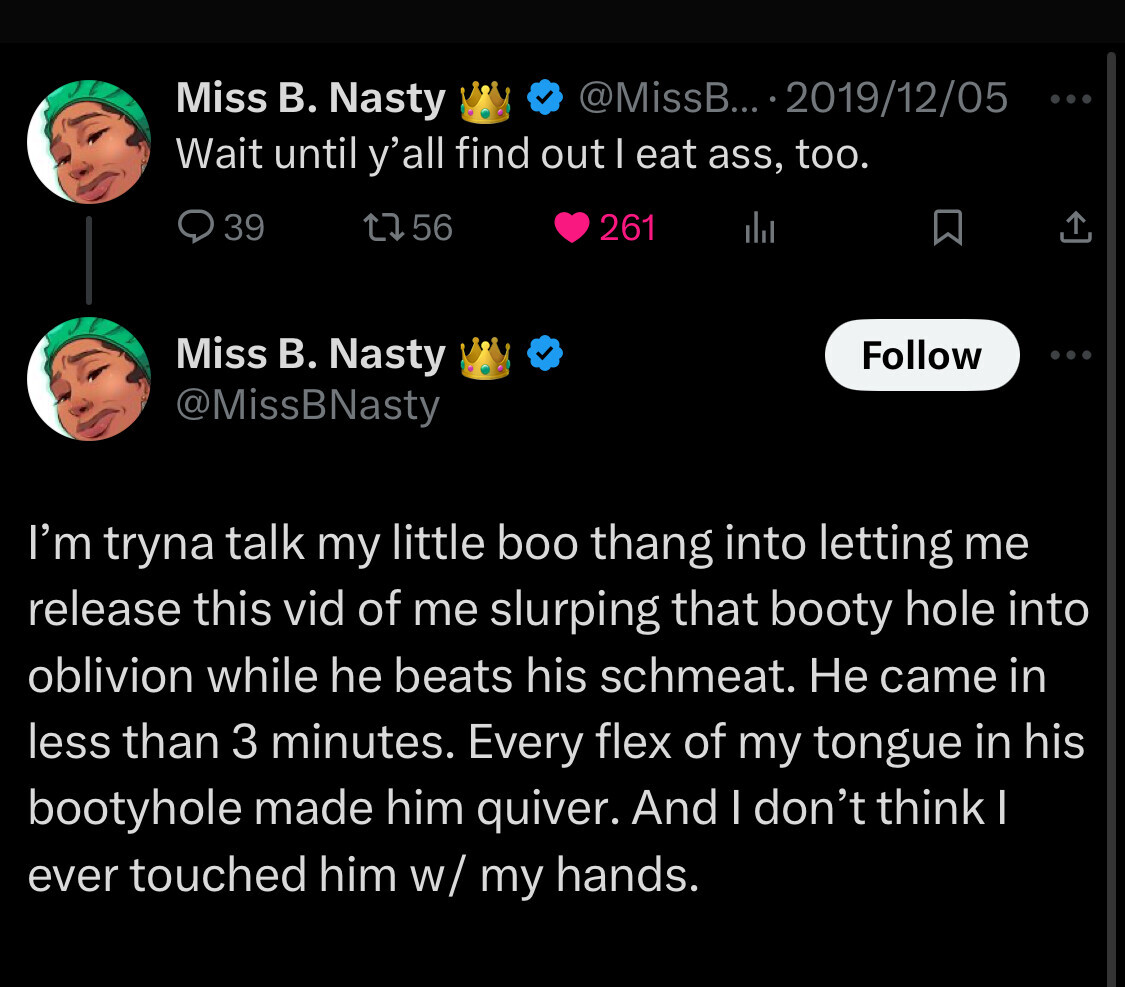The width and height of the screenshot is (1125, 987).
Task: Click the crown emoji in the first tweet's name
Action: click(485, 100)
